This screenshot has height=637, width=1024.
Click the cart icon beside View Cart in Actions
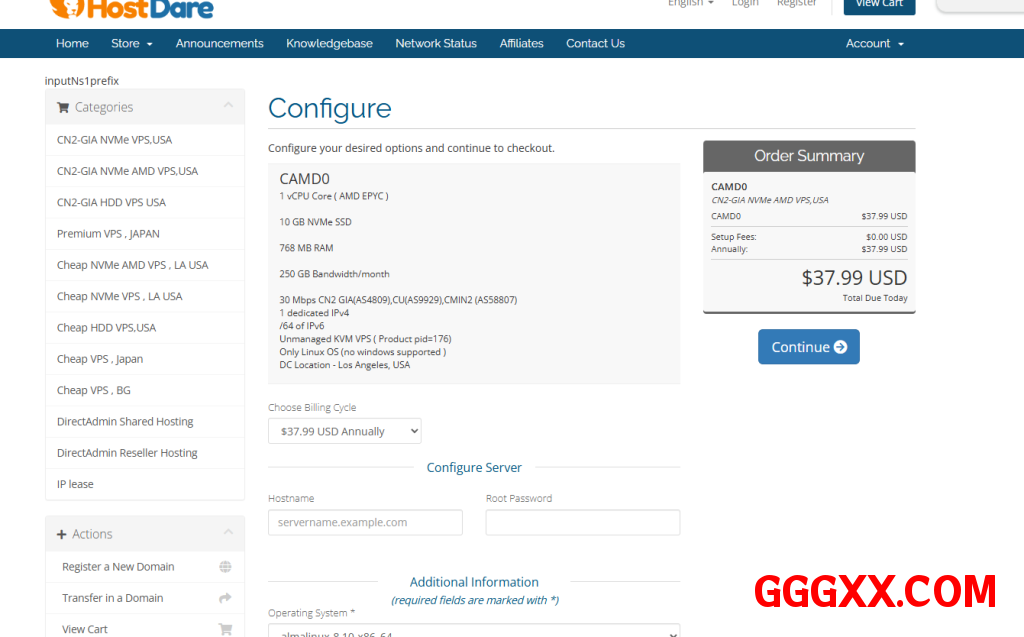click(225, 629)
